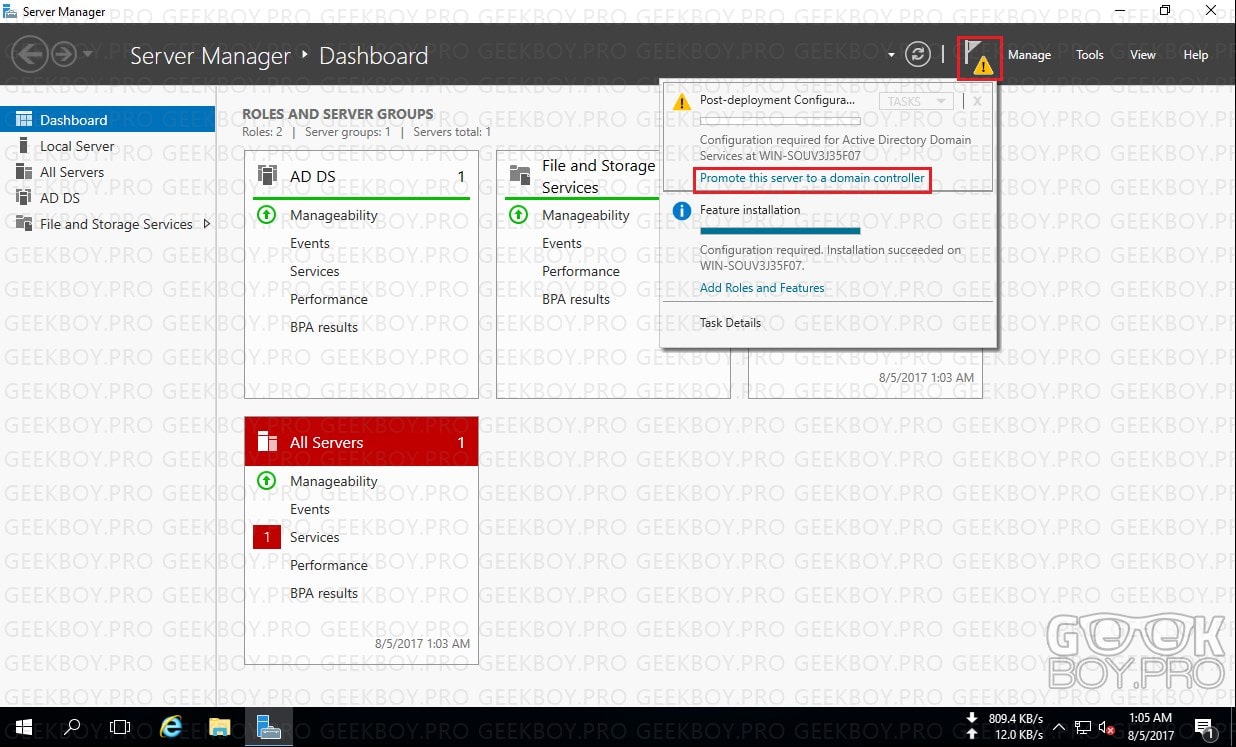Open the View menu

pos(1143,55)
